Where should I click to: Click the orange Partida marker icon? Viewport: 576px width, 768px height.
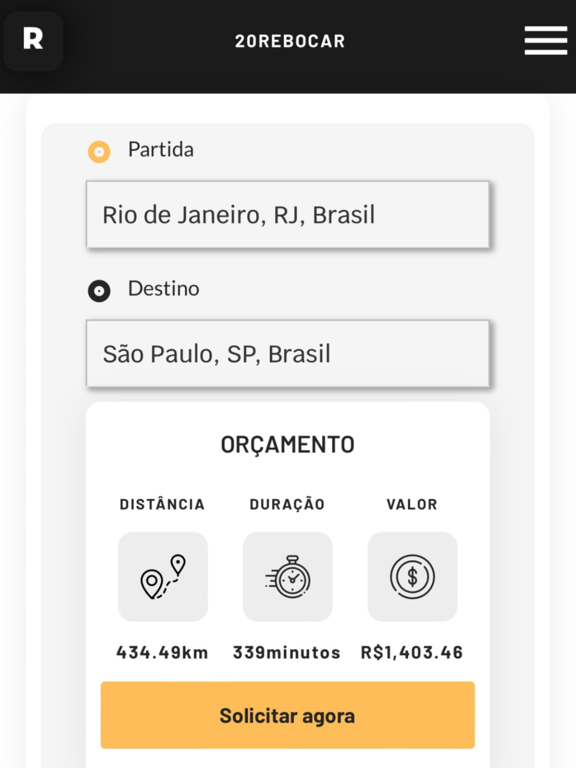(99, 151)
